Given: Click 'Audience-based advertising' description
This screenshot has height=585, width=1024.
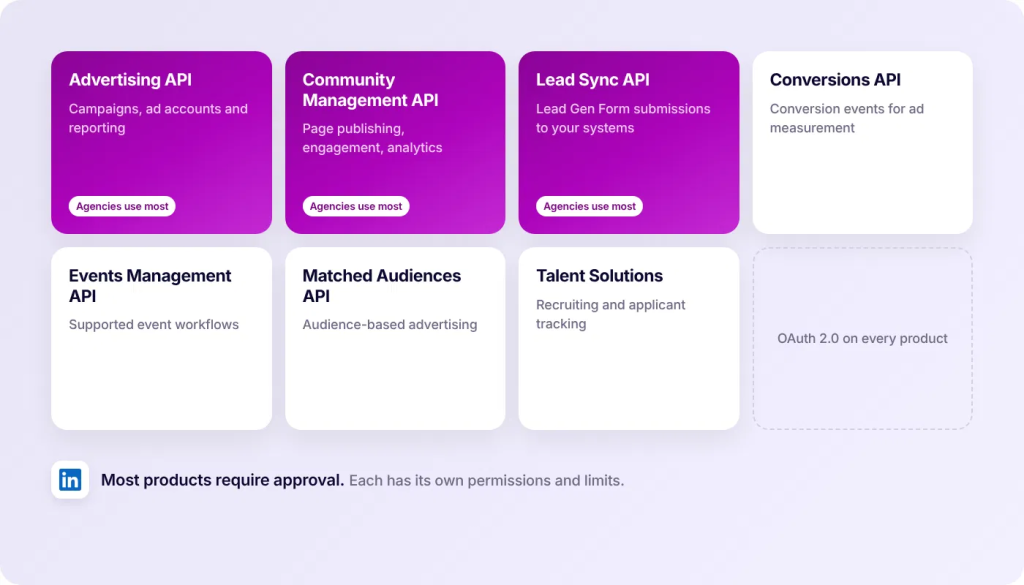Looking at the screenshot, I should [389, 324].
